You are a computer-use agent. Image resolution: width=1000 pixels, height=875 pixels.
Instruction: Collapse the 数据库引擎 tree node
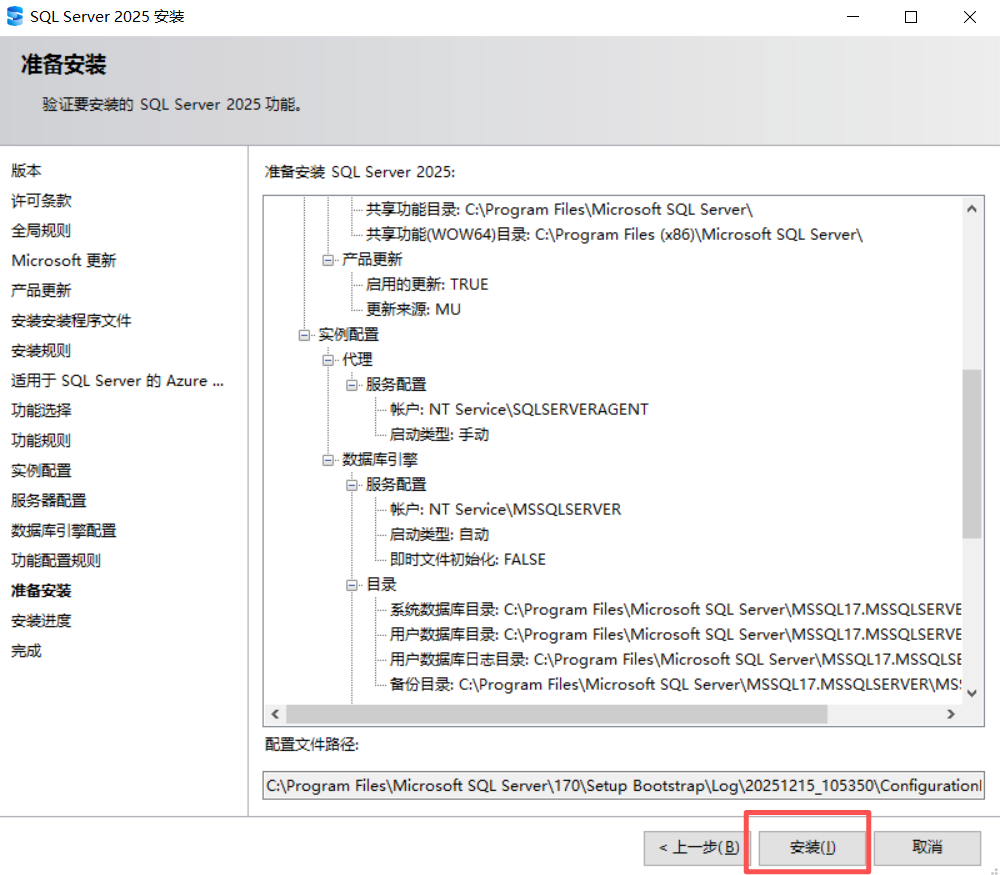328,460
